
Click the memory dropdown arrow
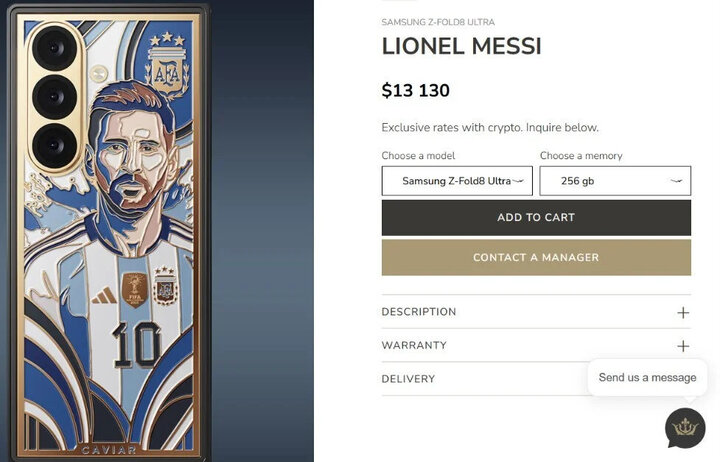tap(676, 181)
